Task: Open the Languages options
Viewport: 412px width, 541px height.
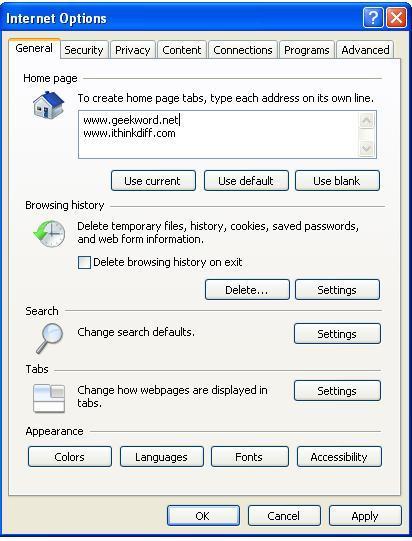Action: pos(161,456)
